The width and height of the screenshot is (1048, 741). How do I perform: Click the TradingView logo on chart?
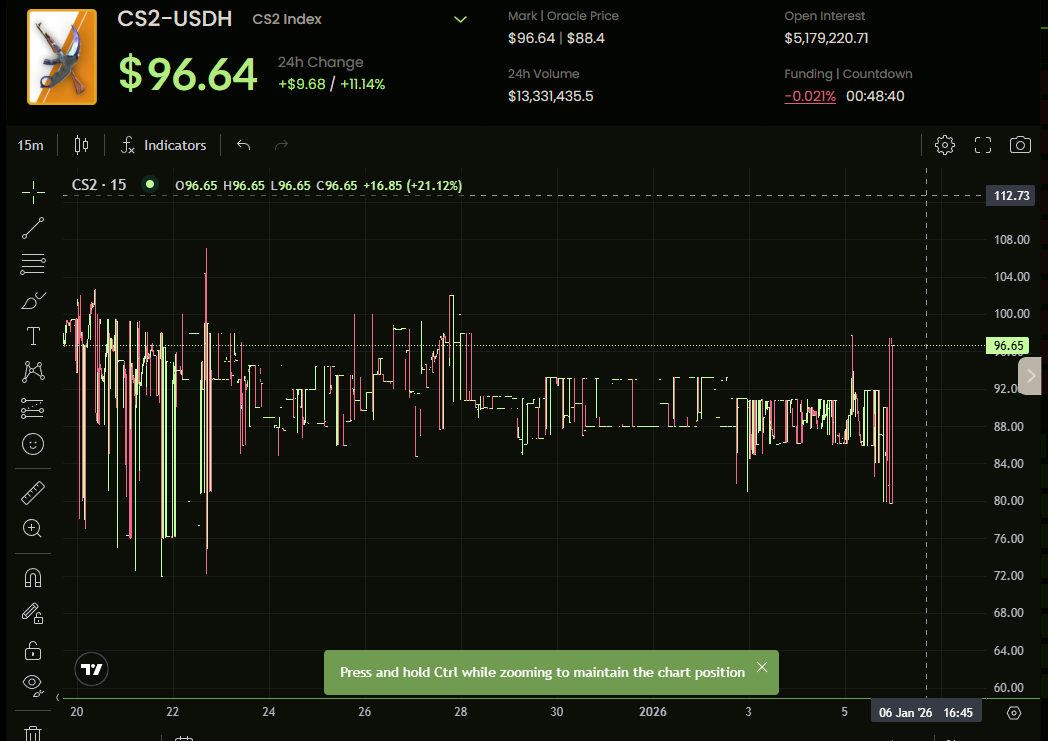click(91, 669)
